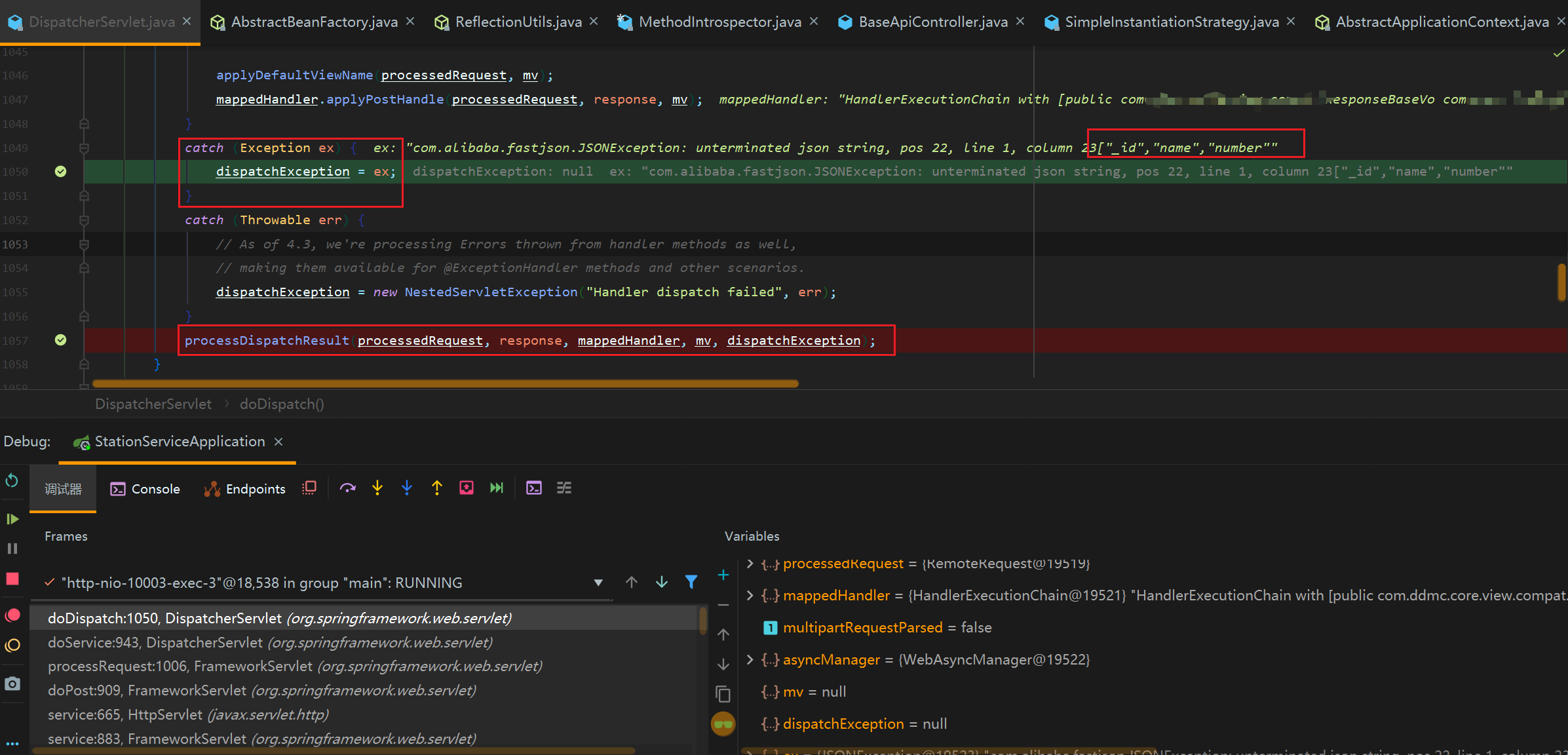Expand the asyncManager variable node
1568x755 pixels.
750,659
